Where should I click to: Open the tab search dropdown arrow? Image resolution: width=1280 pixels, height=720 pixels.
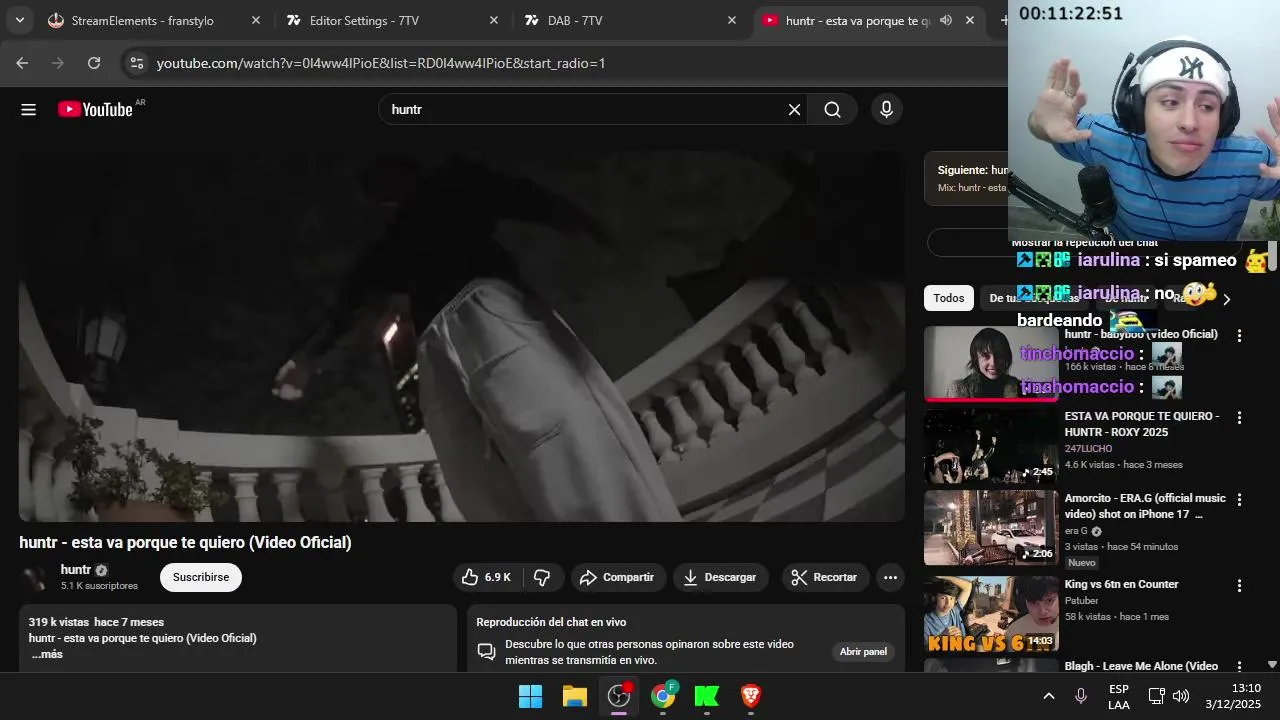tap(19, 20)
